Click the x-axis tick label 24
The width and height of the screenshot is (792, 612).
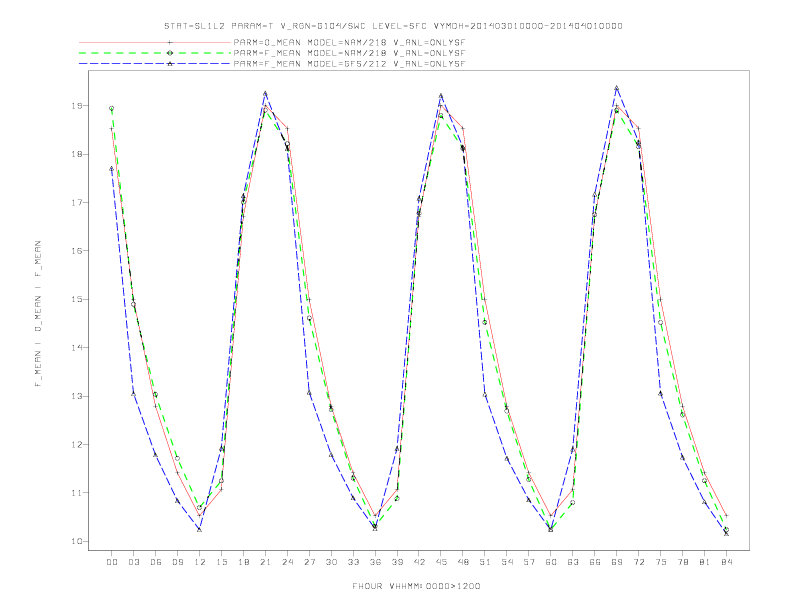pos(287,562)
